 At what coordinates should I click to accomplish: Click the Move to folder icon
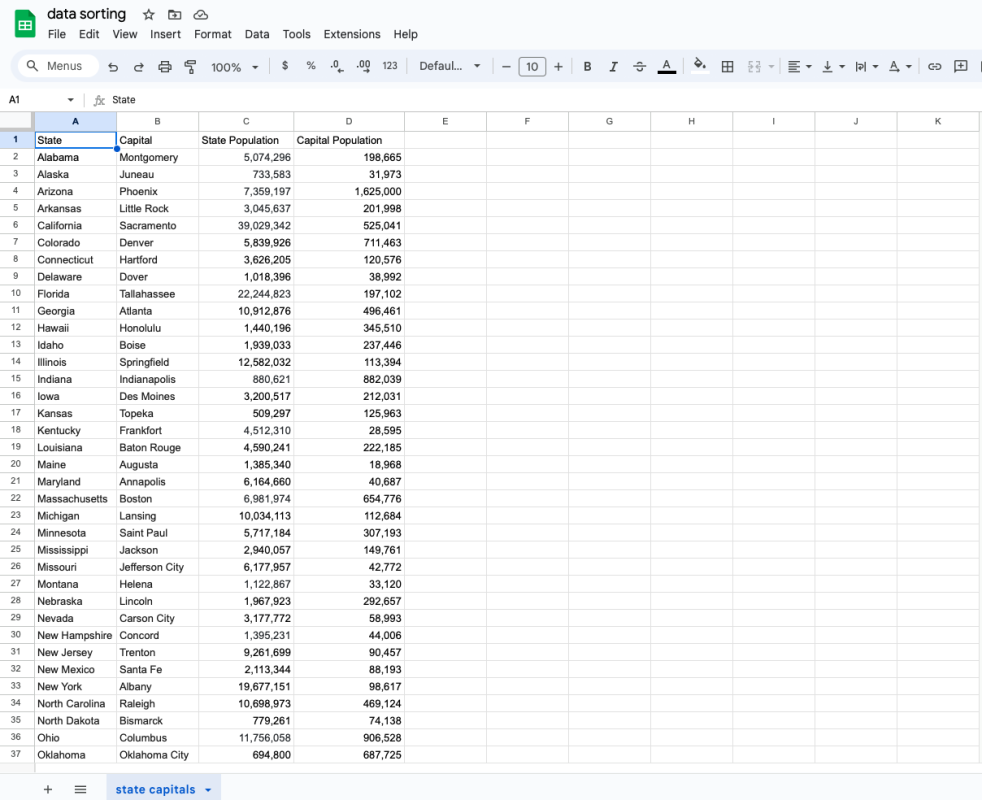coord(175,14)
